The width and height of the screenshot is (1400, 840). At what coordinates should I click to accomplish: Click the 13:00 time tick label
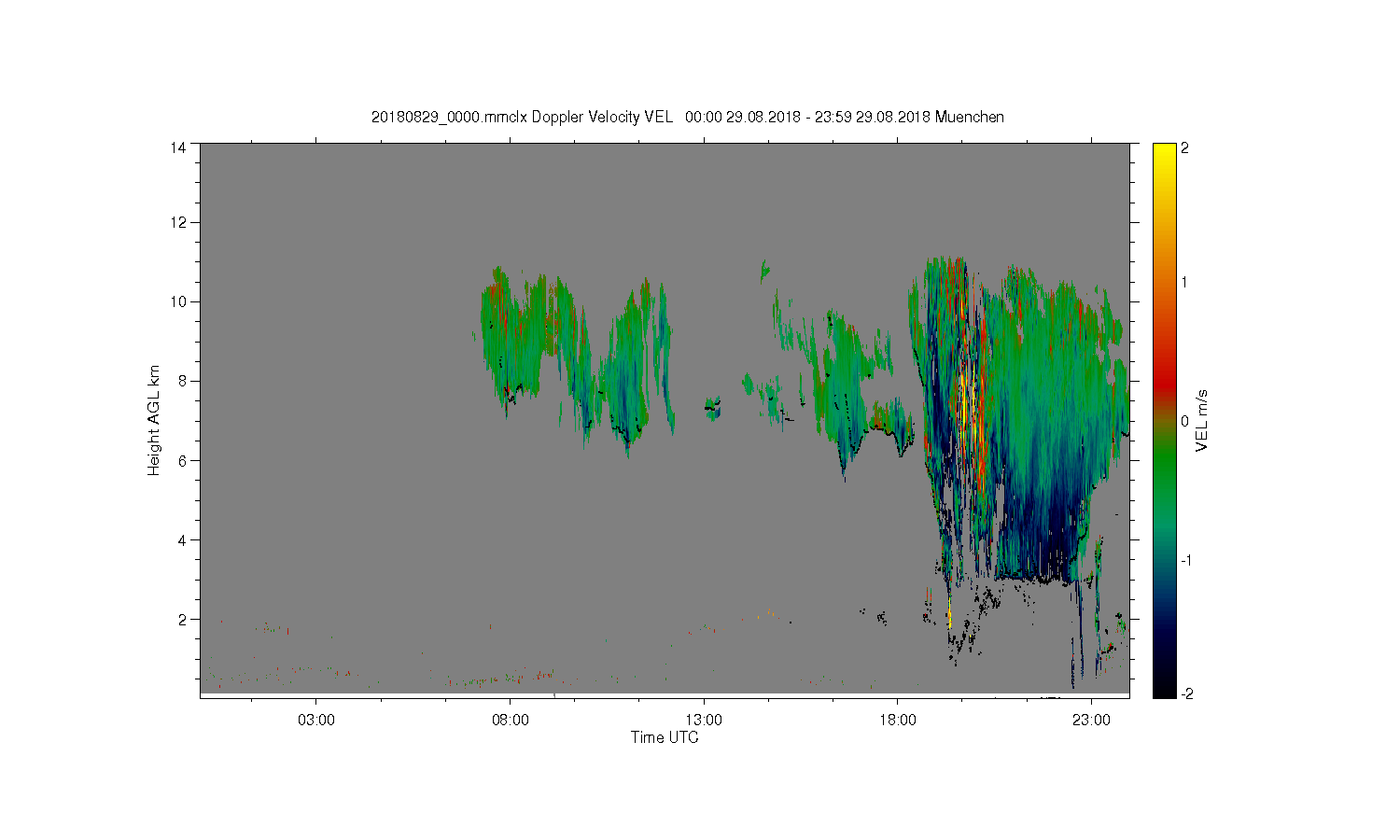pos(704,720)
